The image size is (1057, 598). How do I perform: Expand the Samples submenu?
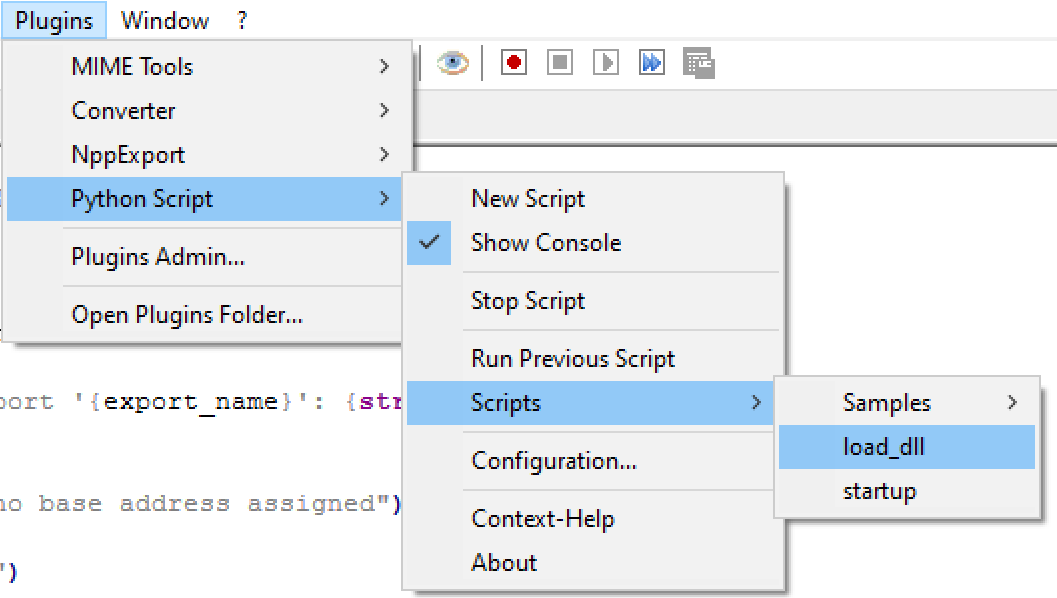(887, 402)
